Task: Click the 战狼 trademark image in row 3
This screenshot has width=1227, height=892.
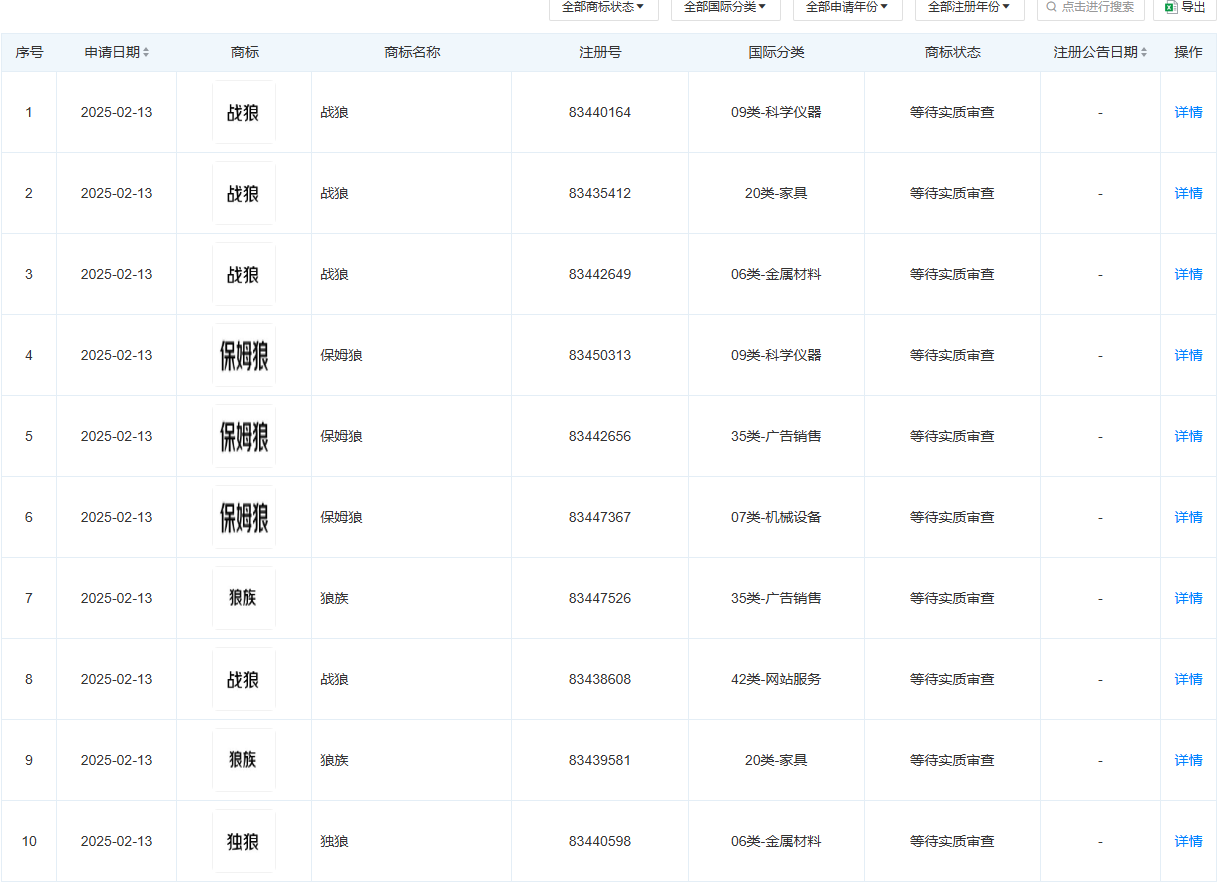Action: click(244, 274)
